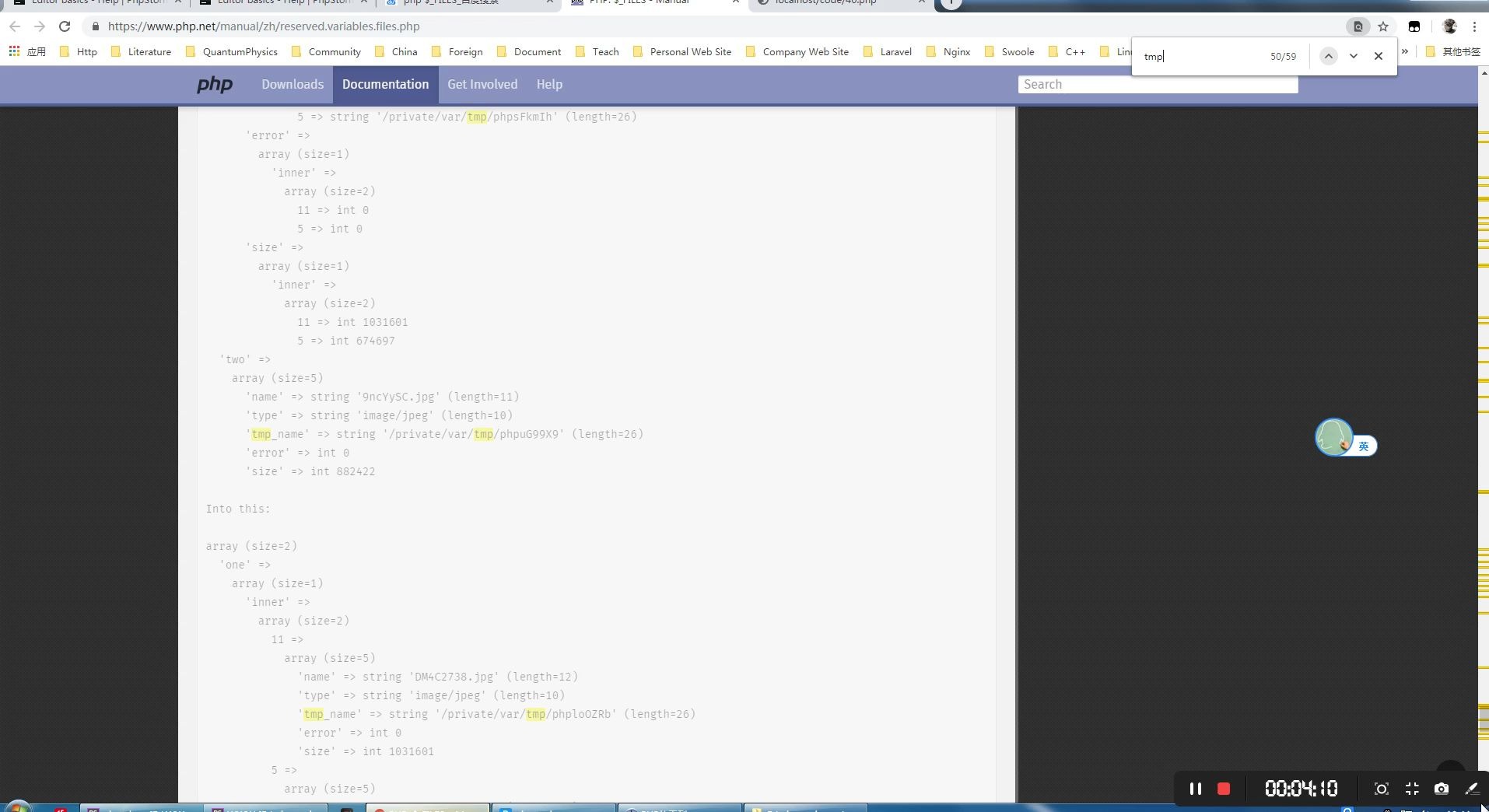Screen dimensions: 1489x812
Task: Open the Help nav item
Action: point(549,84)
